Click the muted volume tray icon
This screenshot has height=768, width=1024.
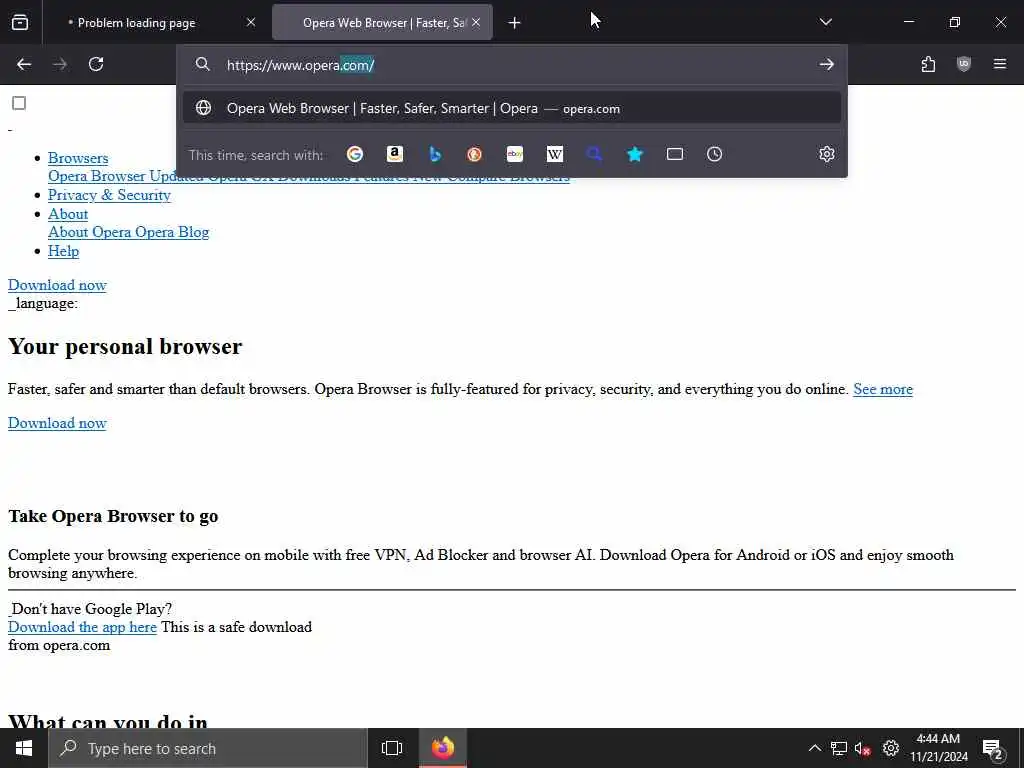click(863, 748)
